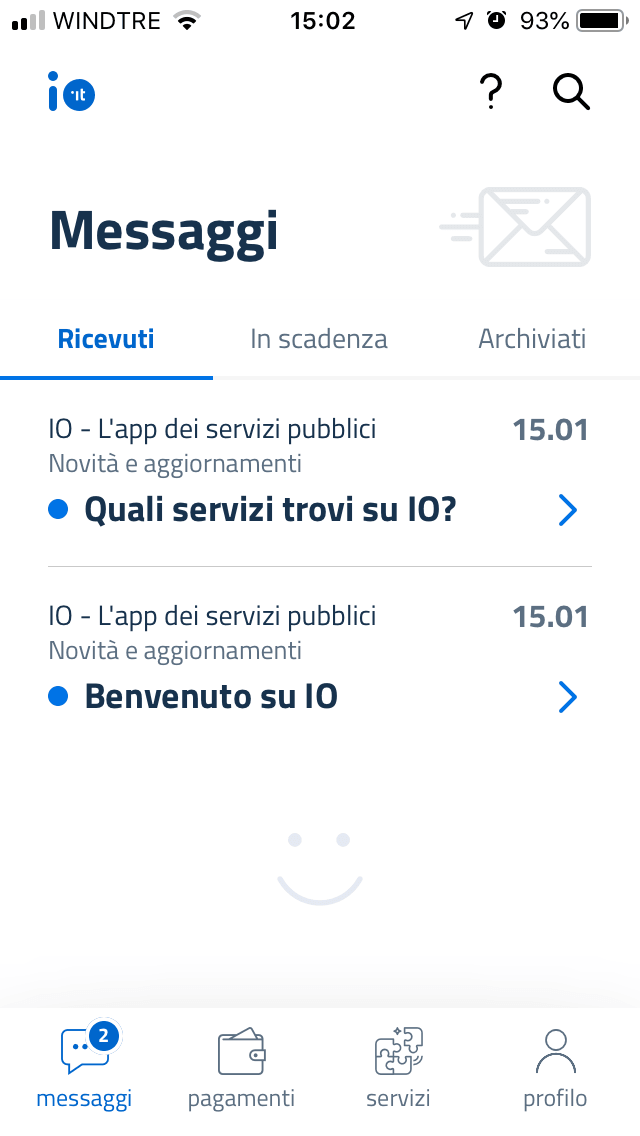Expand the 'Benvenuto su IO' message chevron
The image size is (640, 1136).
[x=568, y=697]
